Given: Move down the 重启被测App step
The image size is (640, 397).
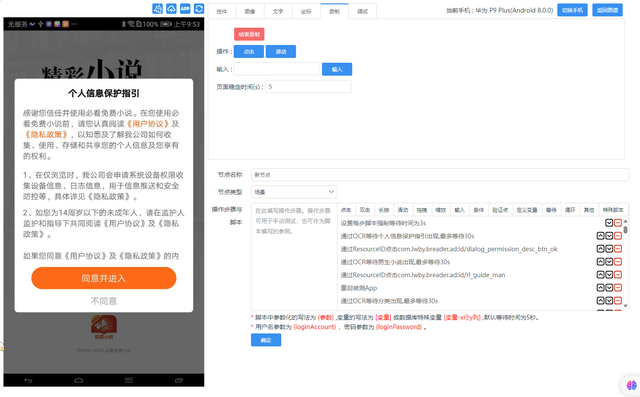Looking at the screenshot, I should tap(609, 288).
